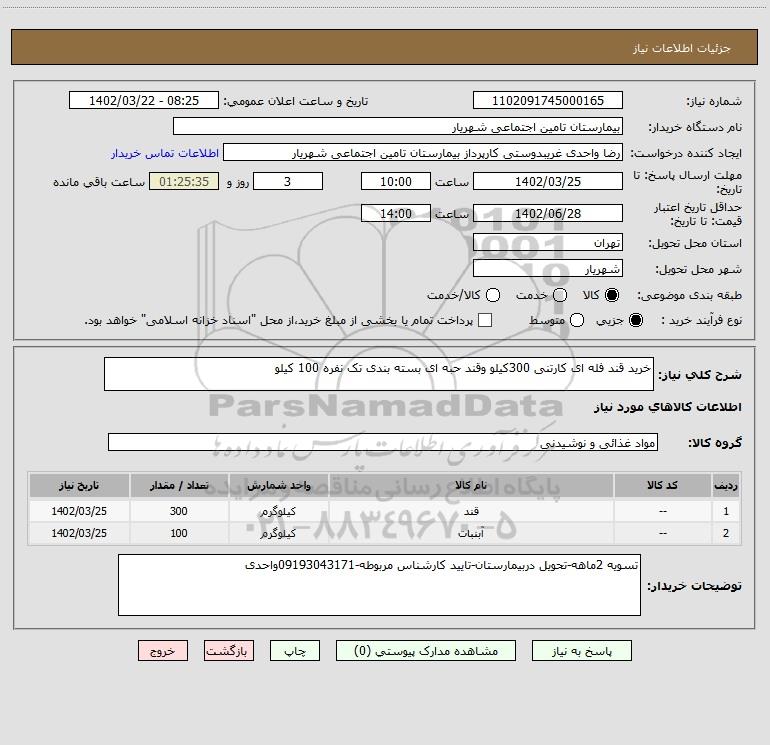
Task: Open the اطلاعات تماس خریدار link
Action: click(x=165, y=153)
